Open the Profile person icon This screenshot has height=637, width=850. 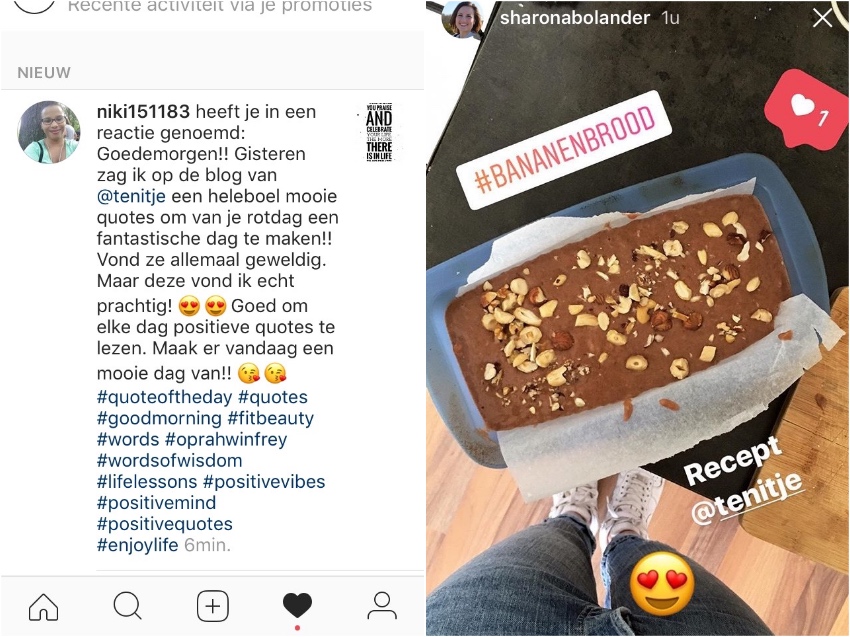(x=382, y=606)
